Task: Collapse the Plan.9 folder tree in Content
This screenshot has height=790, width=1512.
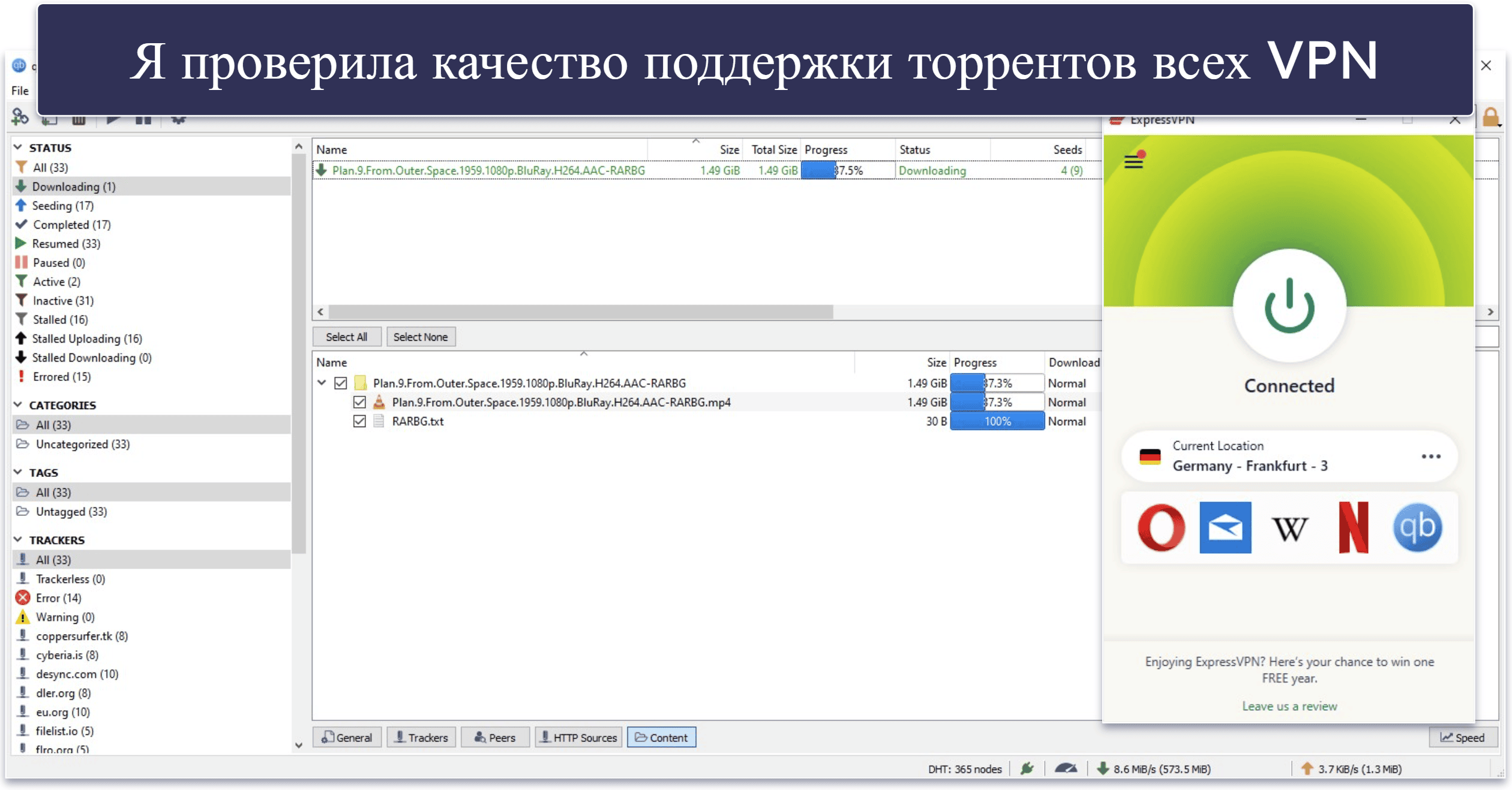Action: click(x=322, y=383)
